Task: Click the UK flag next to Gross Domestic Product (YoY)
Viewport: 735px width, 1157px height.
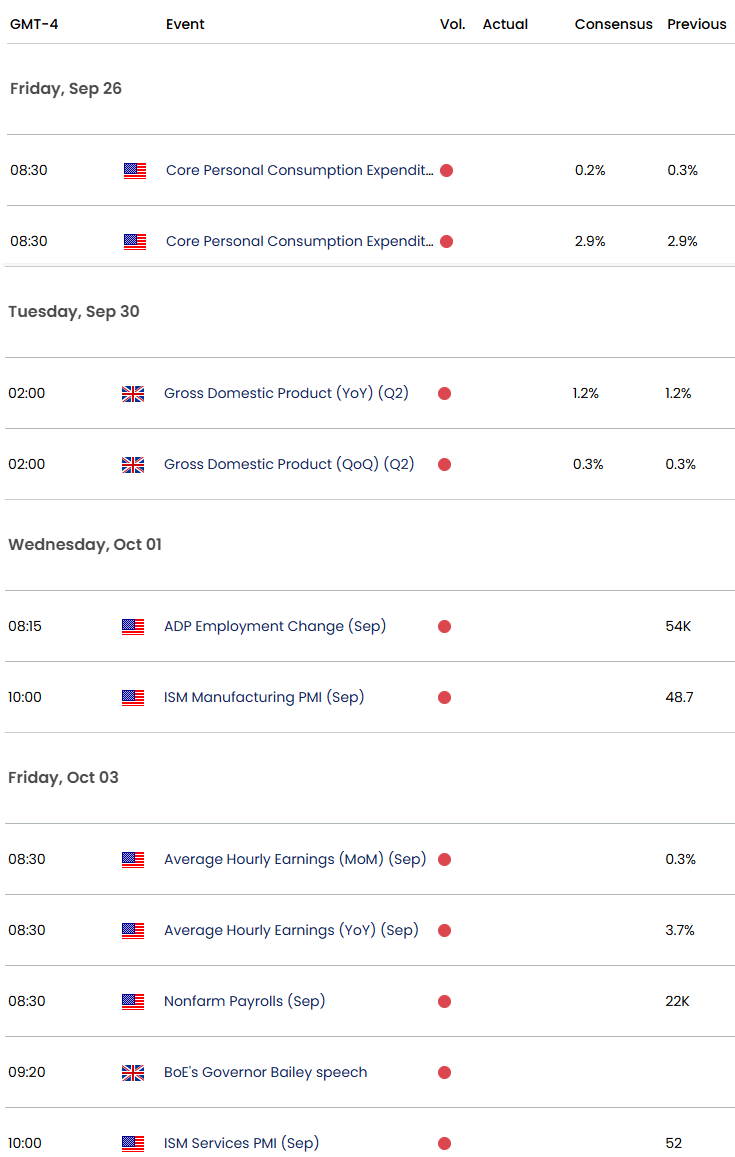Action: pos(133,393)
